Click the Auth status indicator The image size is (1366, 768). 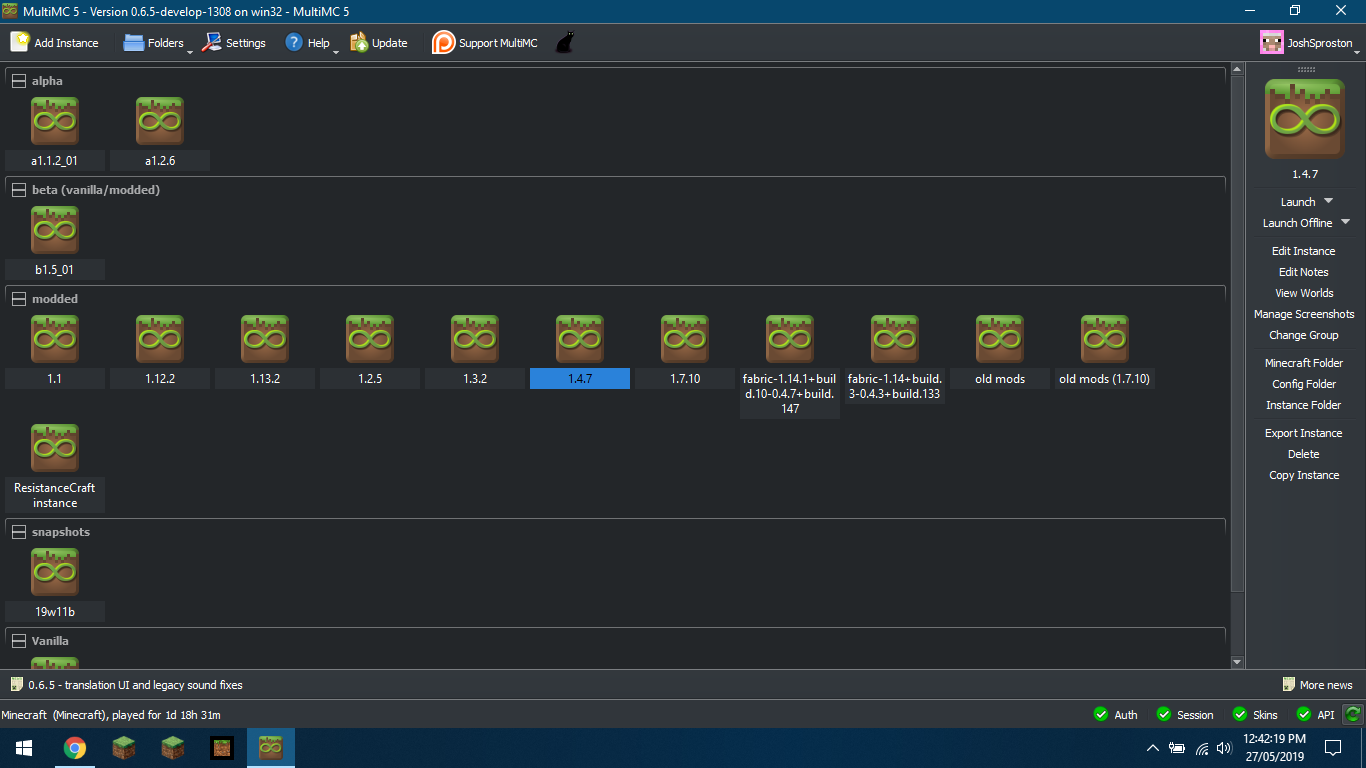(x=1115, y=714)
